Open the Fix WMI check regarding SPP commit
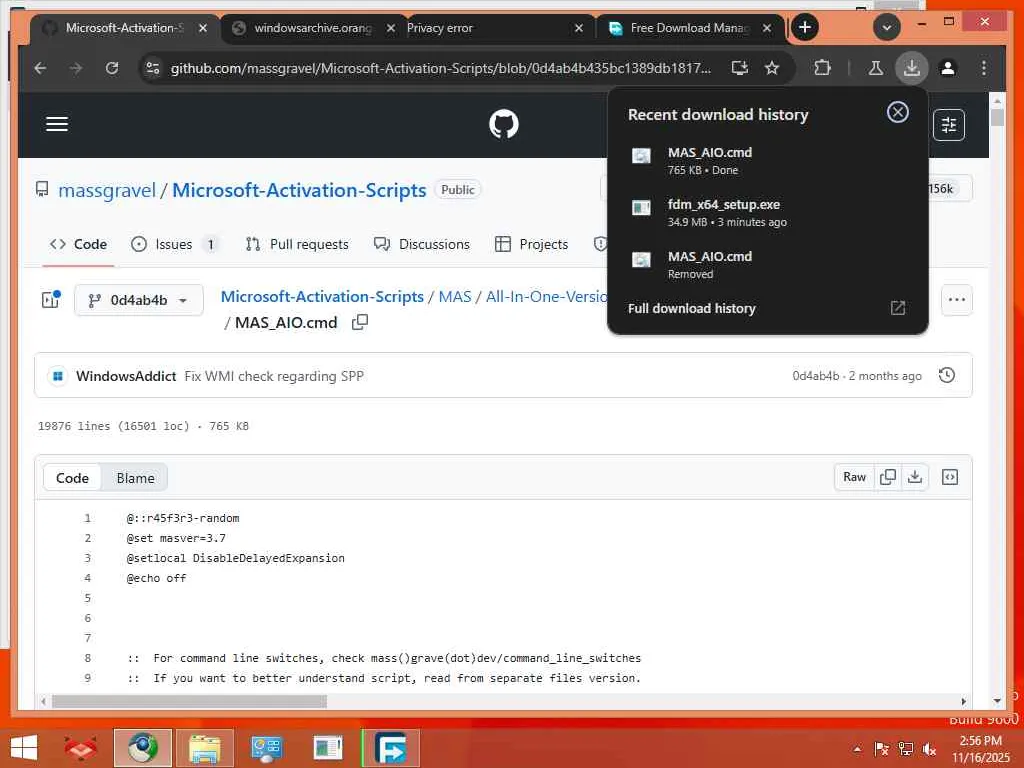The image size is (1024, 768). tap(274, 376)
